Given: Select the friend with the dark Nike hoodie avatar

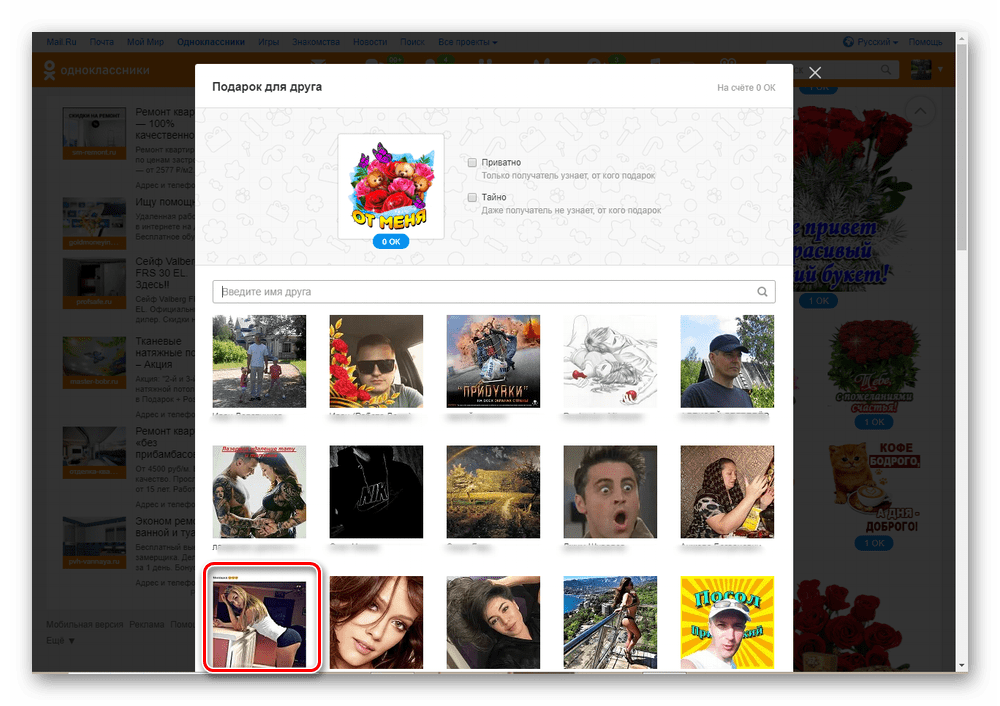Looking at the screenshot, I should click(x=376, y=492).
